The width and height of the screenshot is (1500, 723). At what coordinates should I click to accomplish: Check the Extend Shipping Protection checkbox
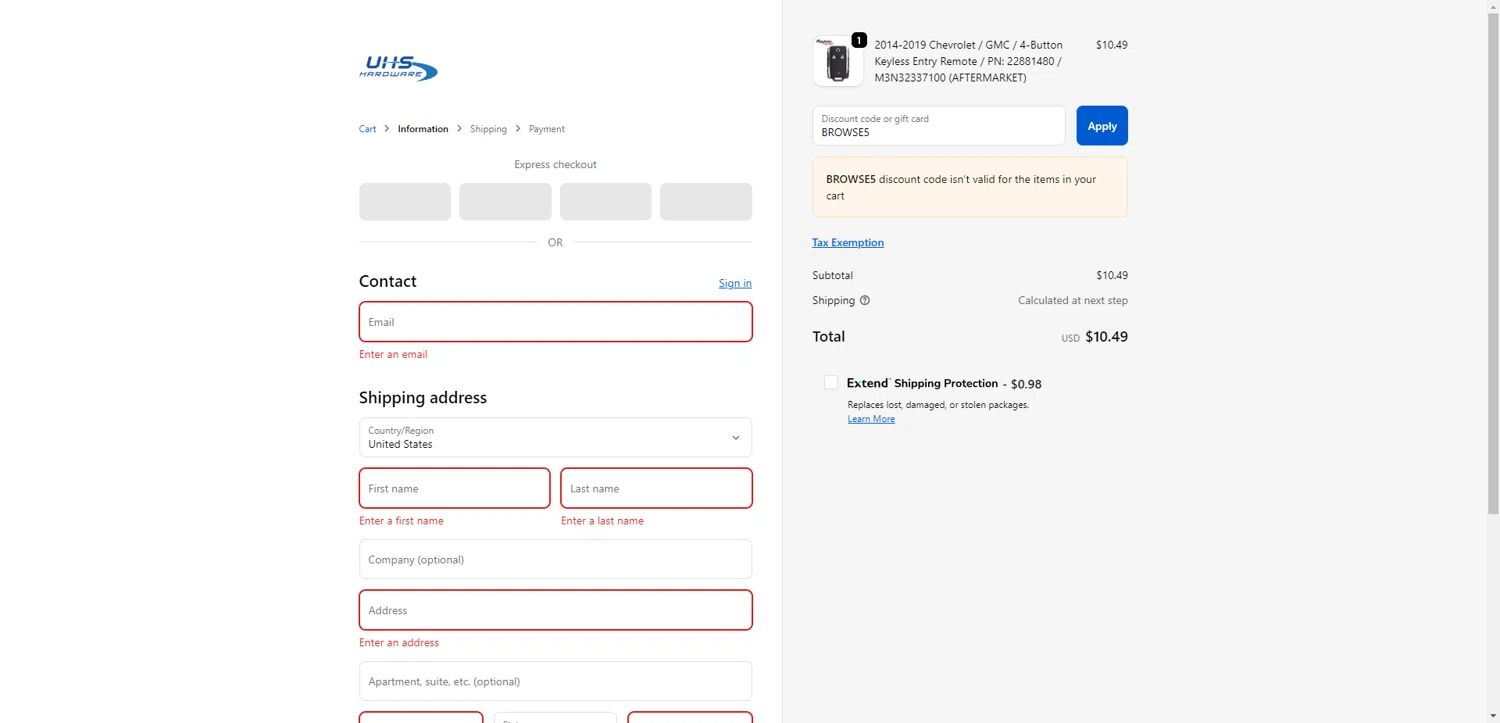coord(831,382)
